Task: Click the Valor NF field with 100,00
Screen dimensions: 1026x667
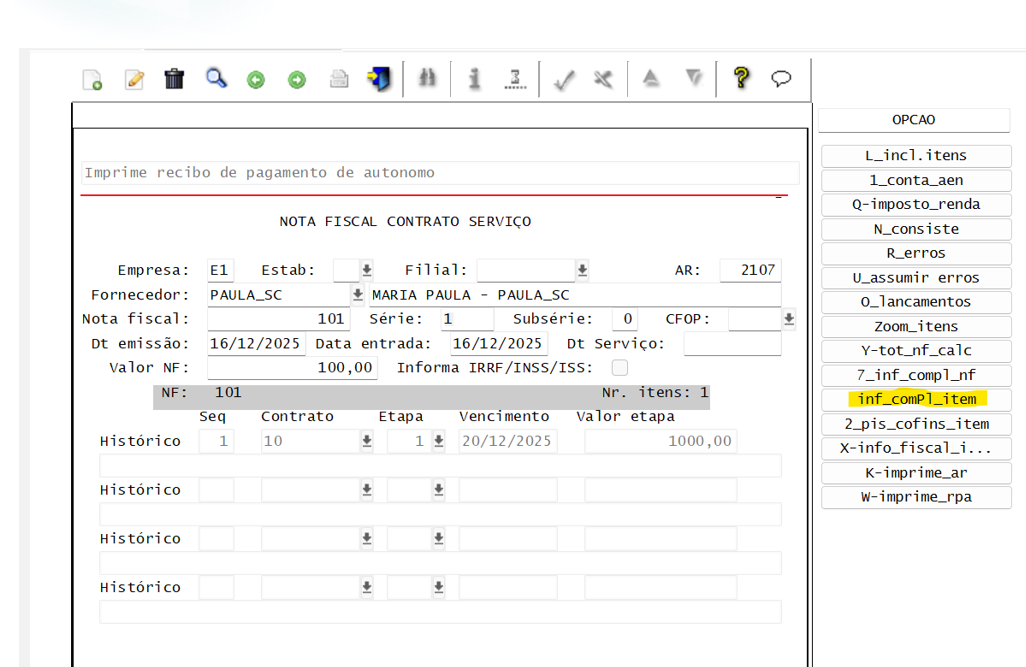Action: (x=292, y=368)
